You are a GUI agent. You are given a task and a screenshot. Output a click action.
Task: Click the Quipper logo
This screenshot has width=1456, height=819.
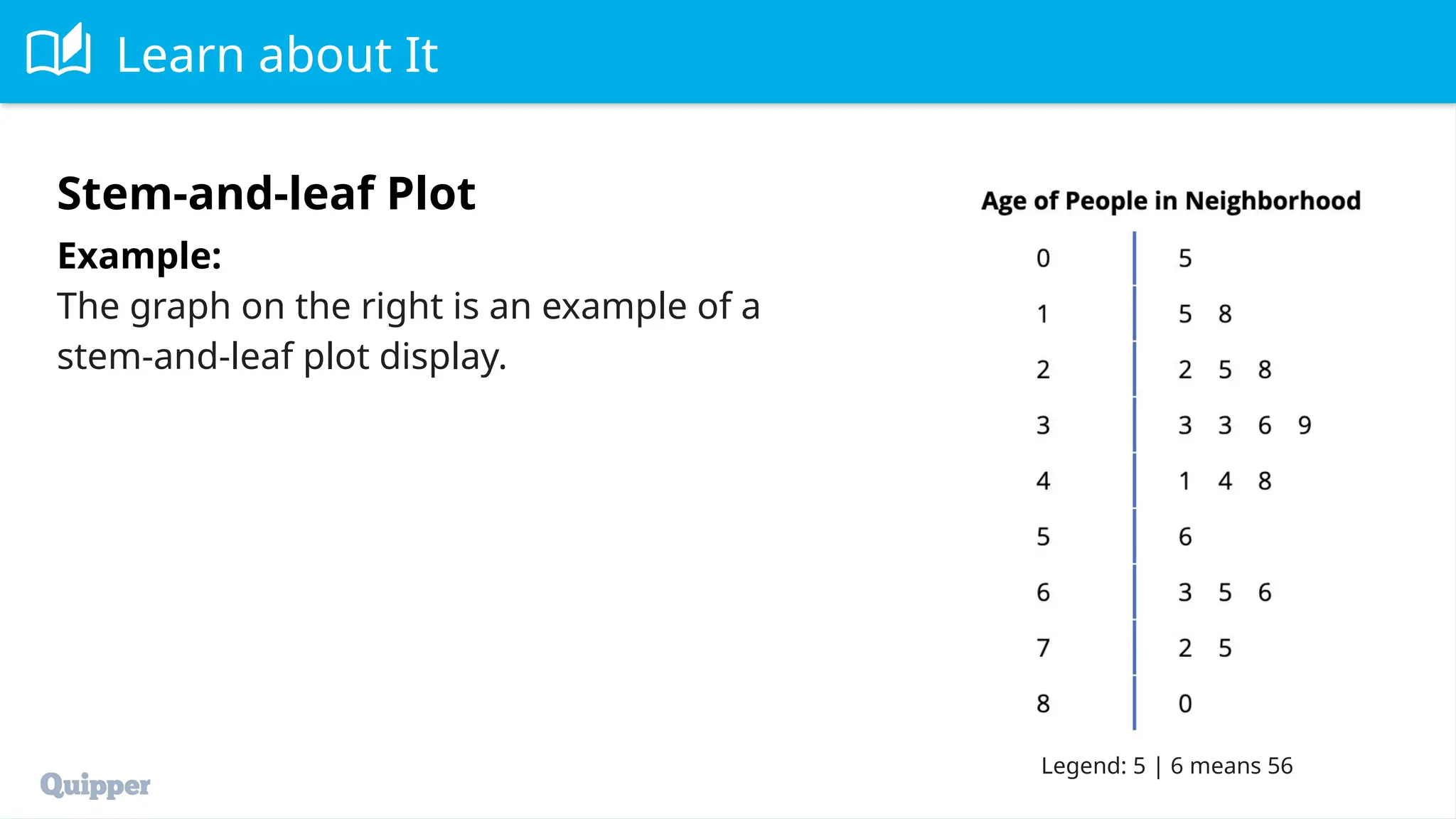[95, 785]
